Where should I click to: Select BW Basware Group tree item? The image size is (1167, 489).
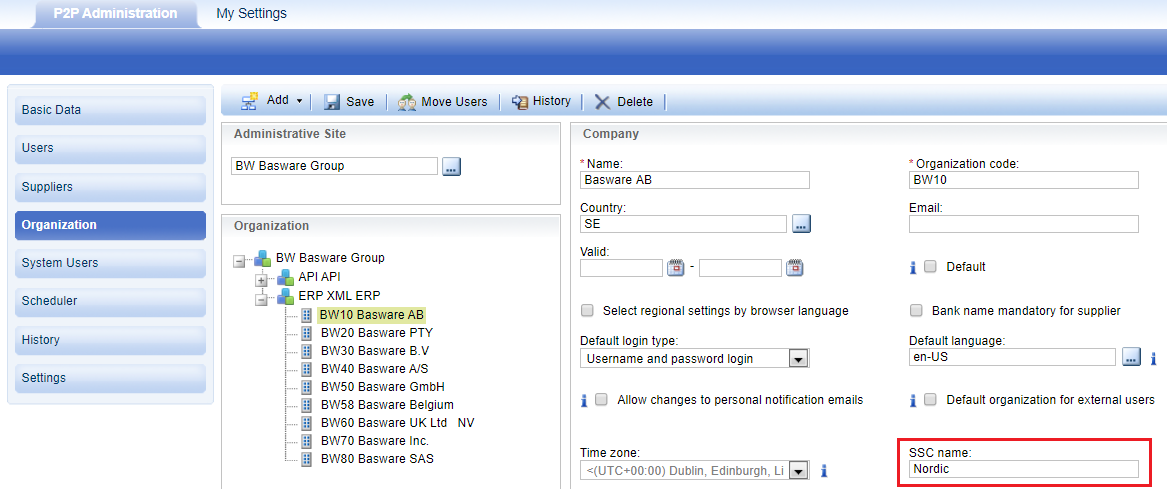(330, 258)
